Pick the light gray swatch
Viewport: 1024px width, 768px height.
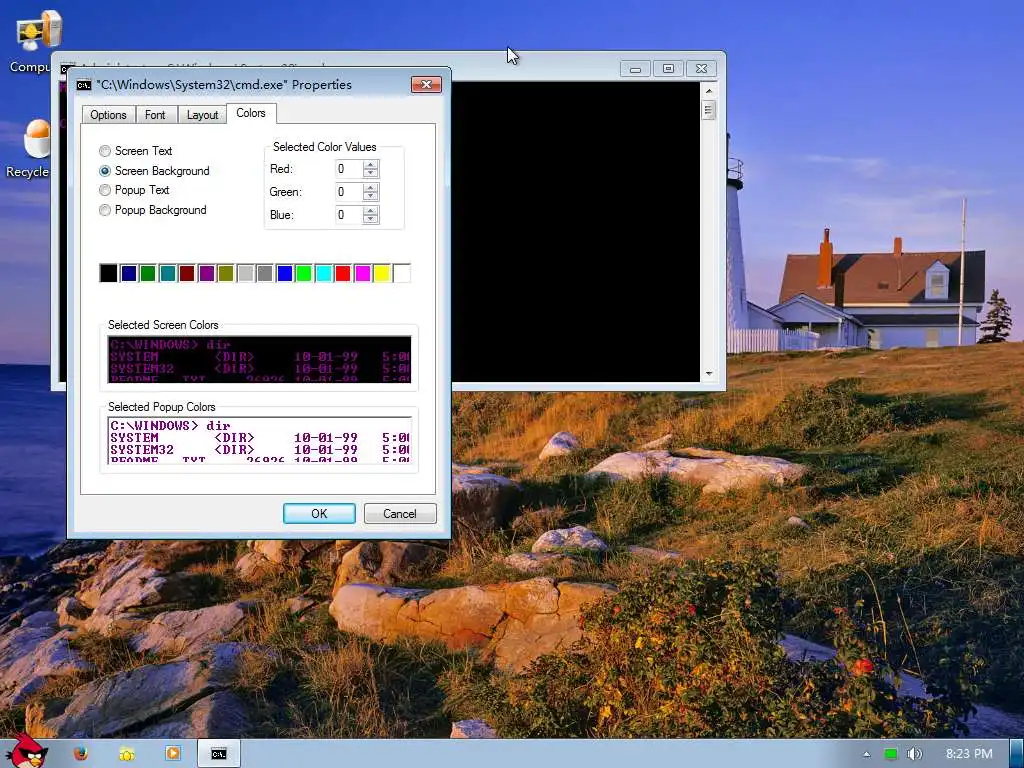pyautogui.click(x=246, y=273)
